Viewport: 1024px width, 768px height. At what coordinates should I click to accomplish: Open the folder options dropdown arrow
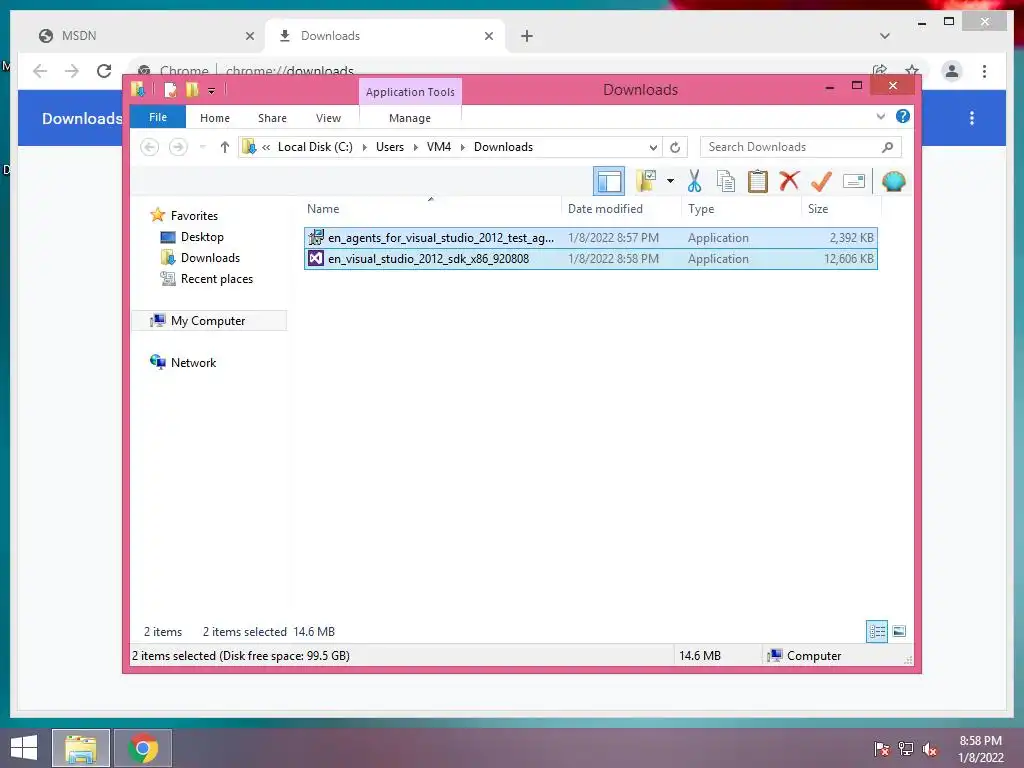(x=670, y=181)
